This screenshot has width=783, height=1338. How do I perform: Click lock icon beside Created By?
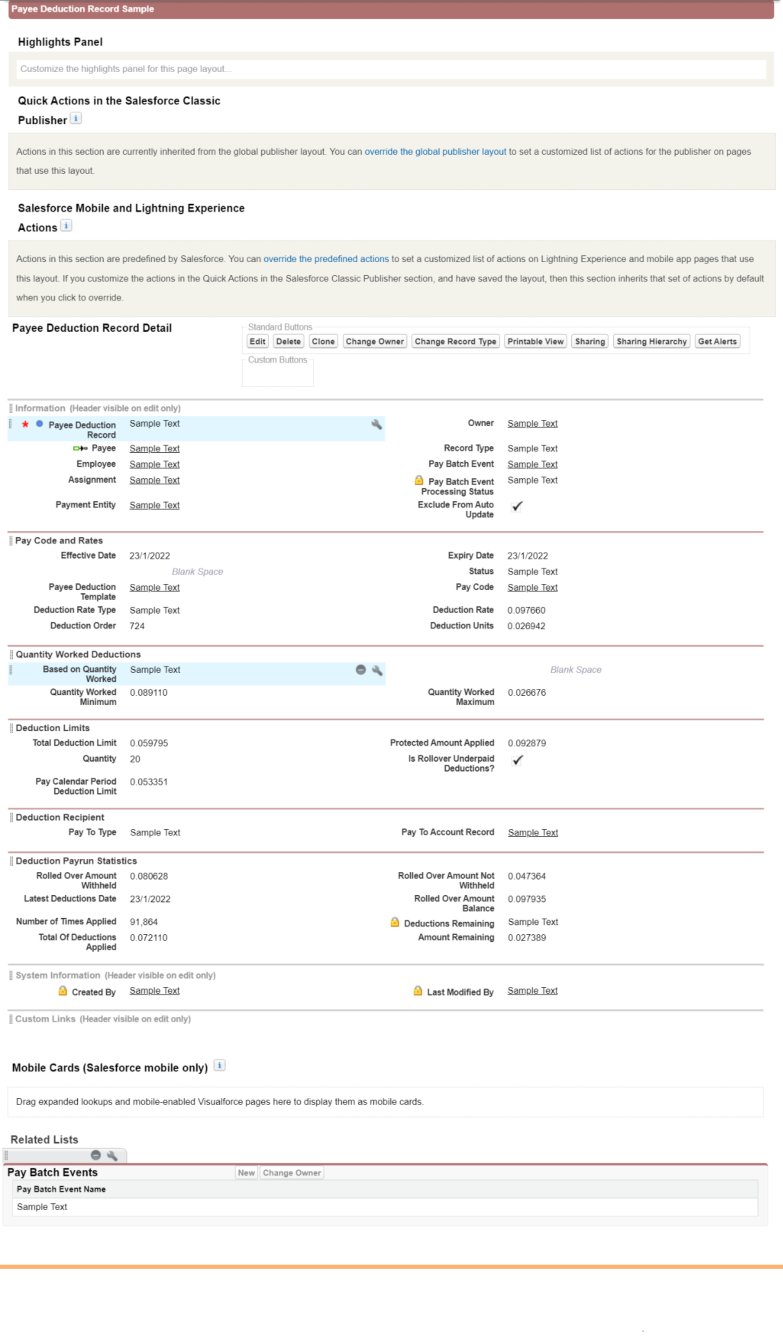[63, 991]
